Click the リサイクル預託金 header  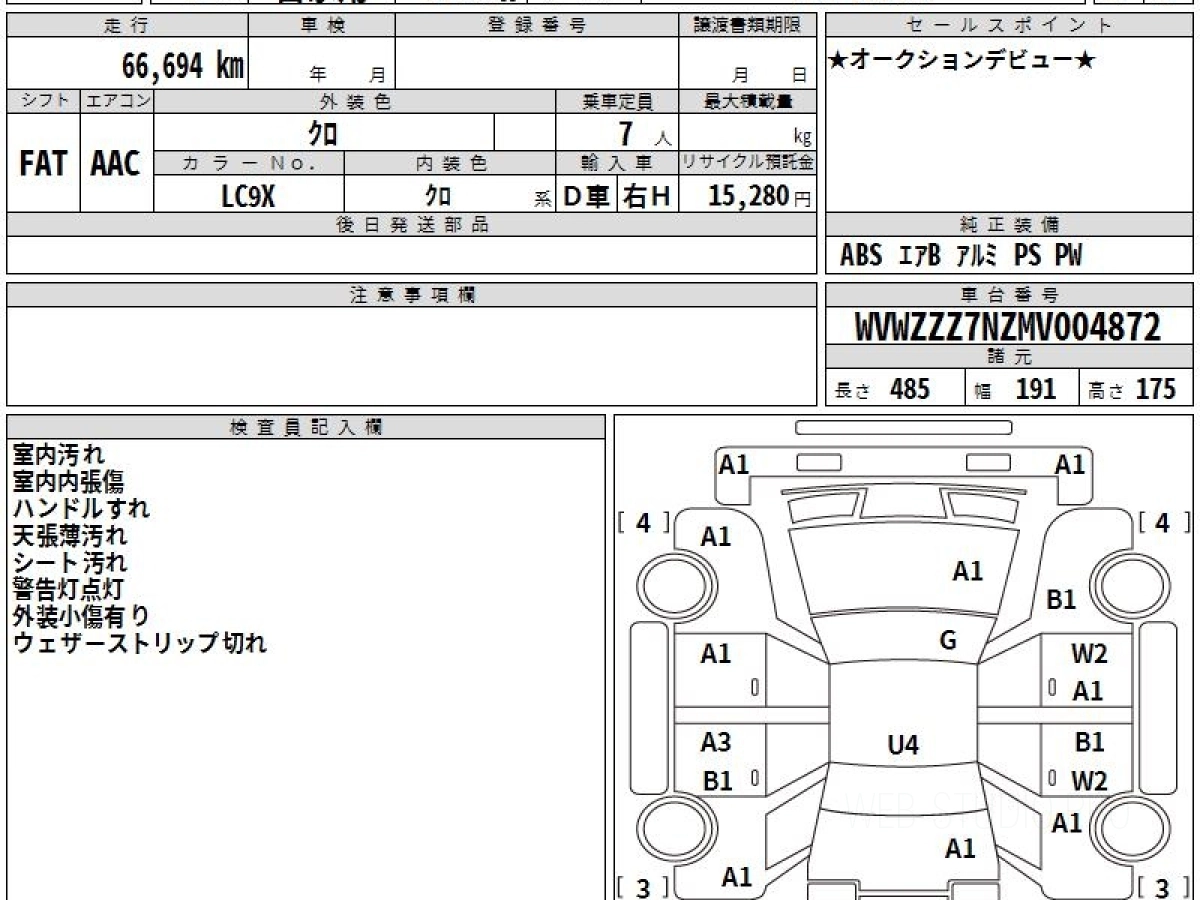coord(747,164)
